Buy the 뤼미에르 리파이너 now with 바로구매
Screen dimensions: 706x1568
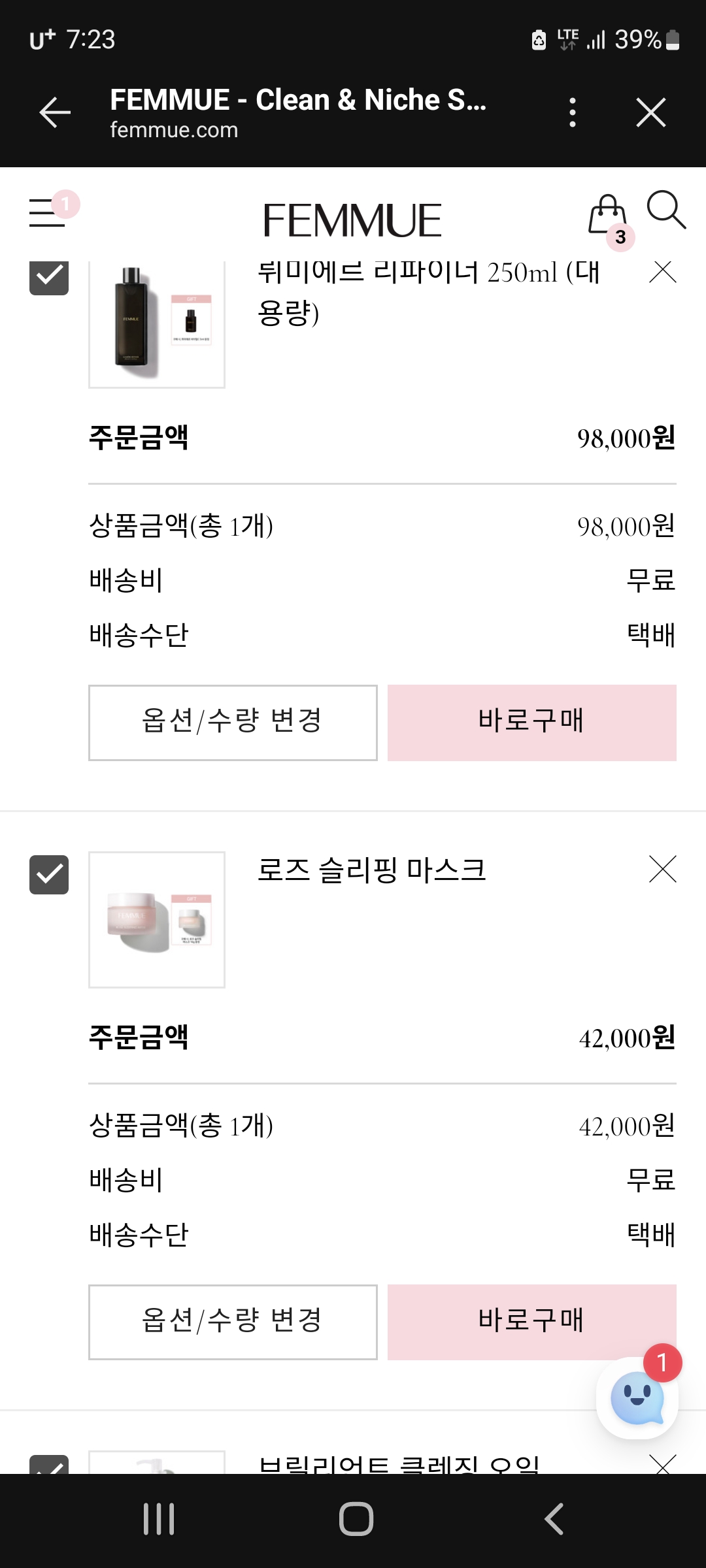pyautogui.click(x=532, y=723)
